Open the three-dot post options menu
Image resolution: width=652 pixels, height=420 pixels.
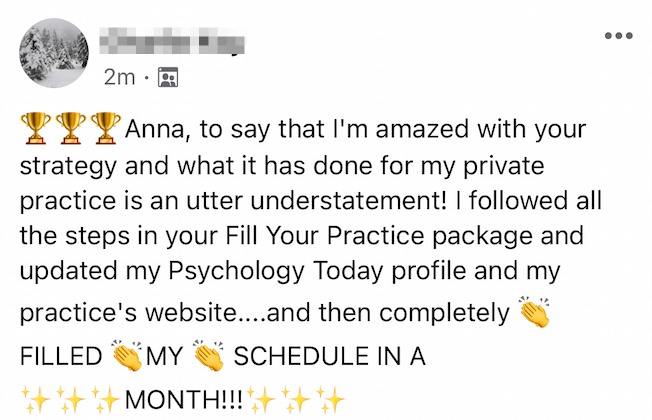618,36
